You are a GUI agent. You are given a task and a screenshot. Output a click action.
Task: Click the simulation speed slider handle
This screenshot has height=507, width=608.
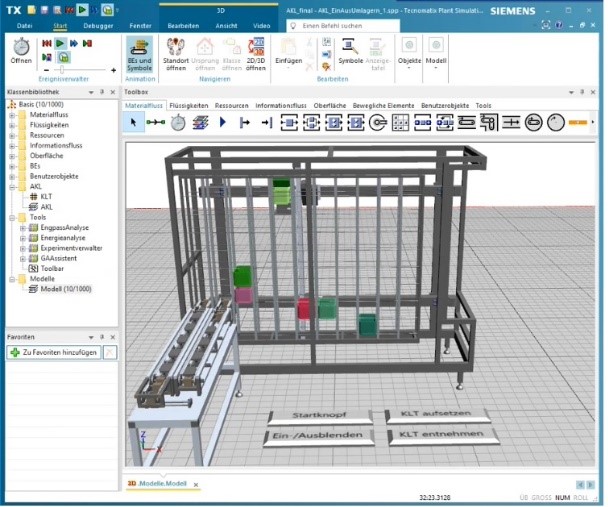61,70
